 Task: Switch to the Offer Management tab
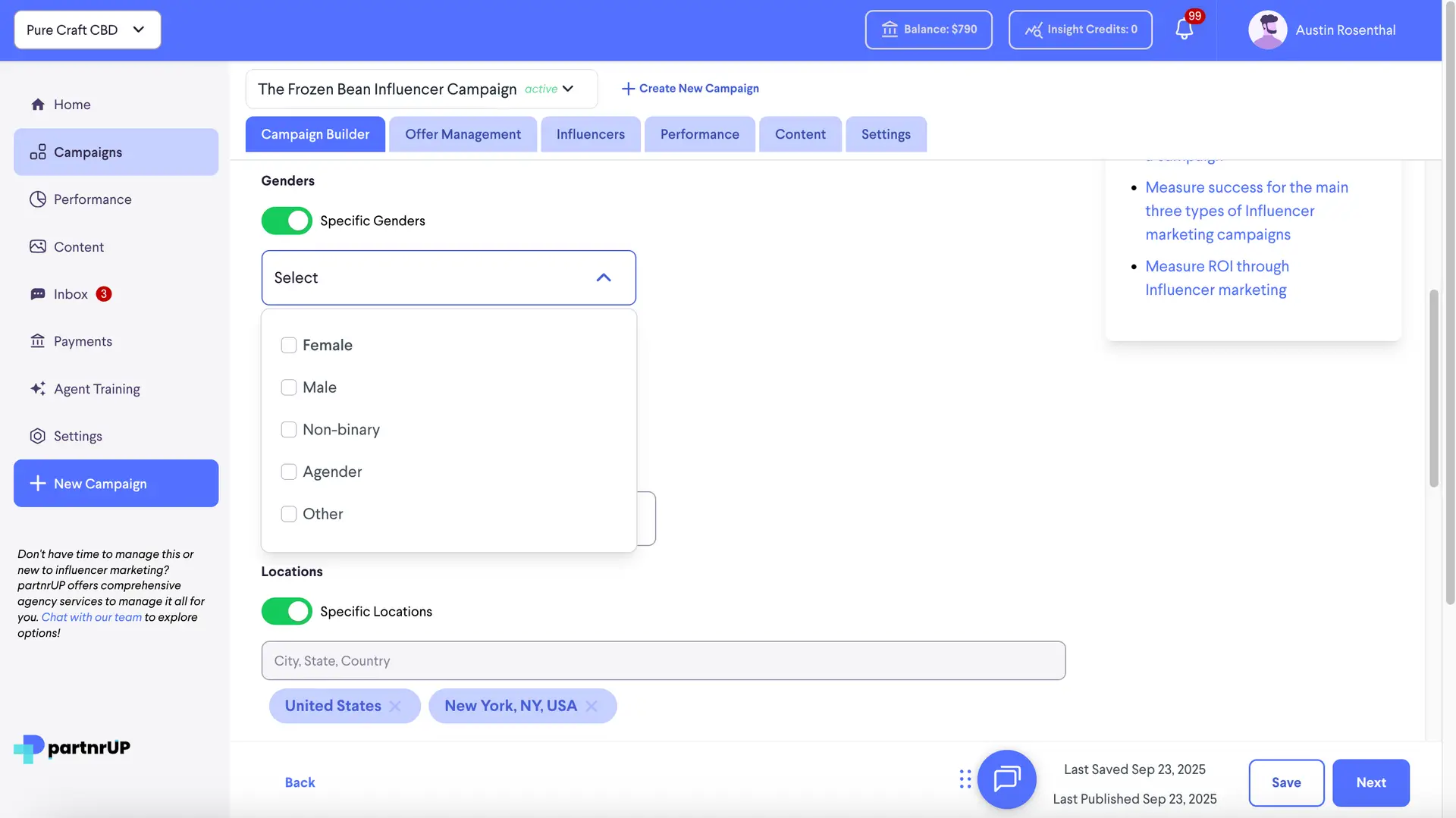click(463, 133)
